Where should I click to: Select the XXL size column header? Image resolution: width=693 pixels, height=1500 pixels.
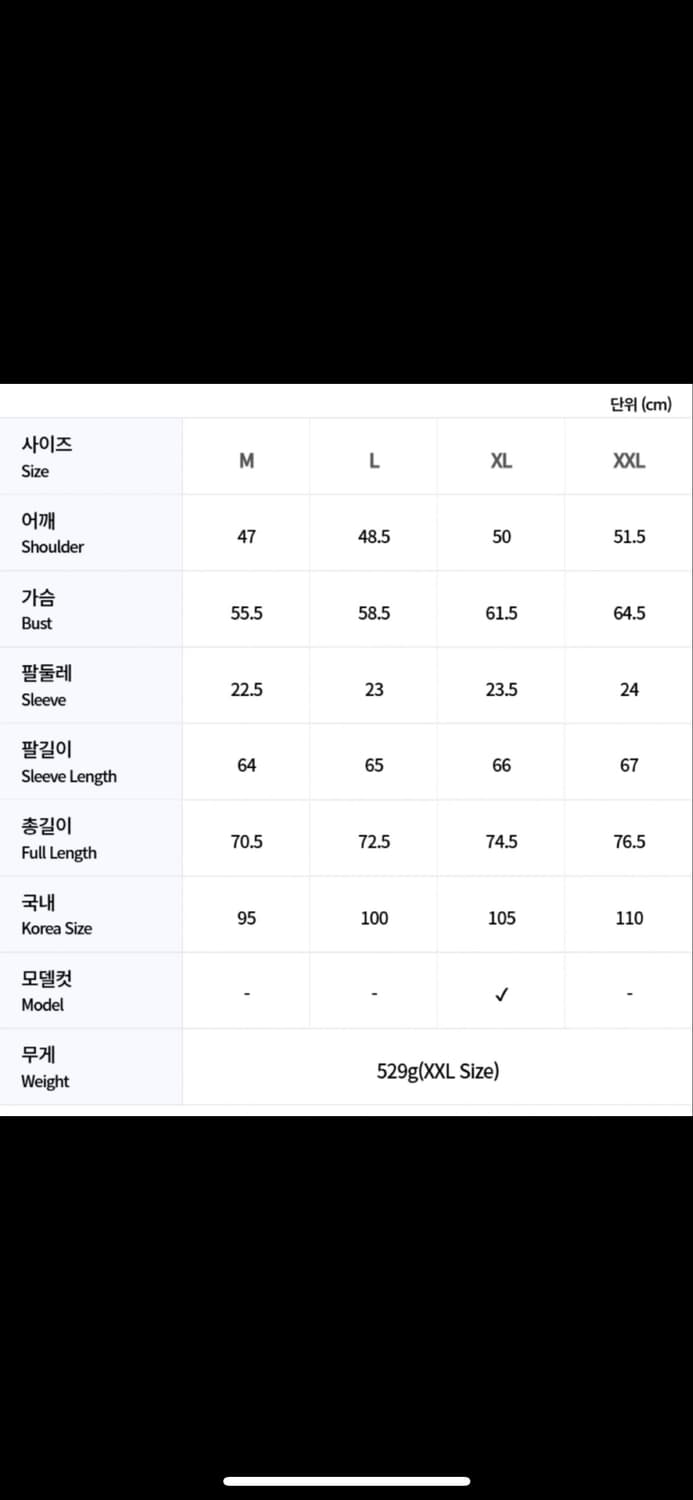[629, 461]
